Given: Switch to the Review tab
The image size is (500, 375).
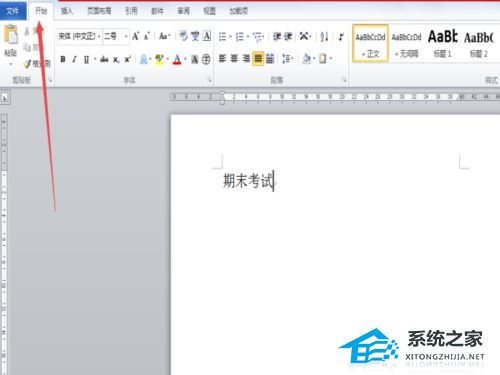Looking at the screenshot, I should coord(183,11).
